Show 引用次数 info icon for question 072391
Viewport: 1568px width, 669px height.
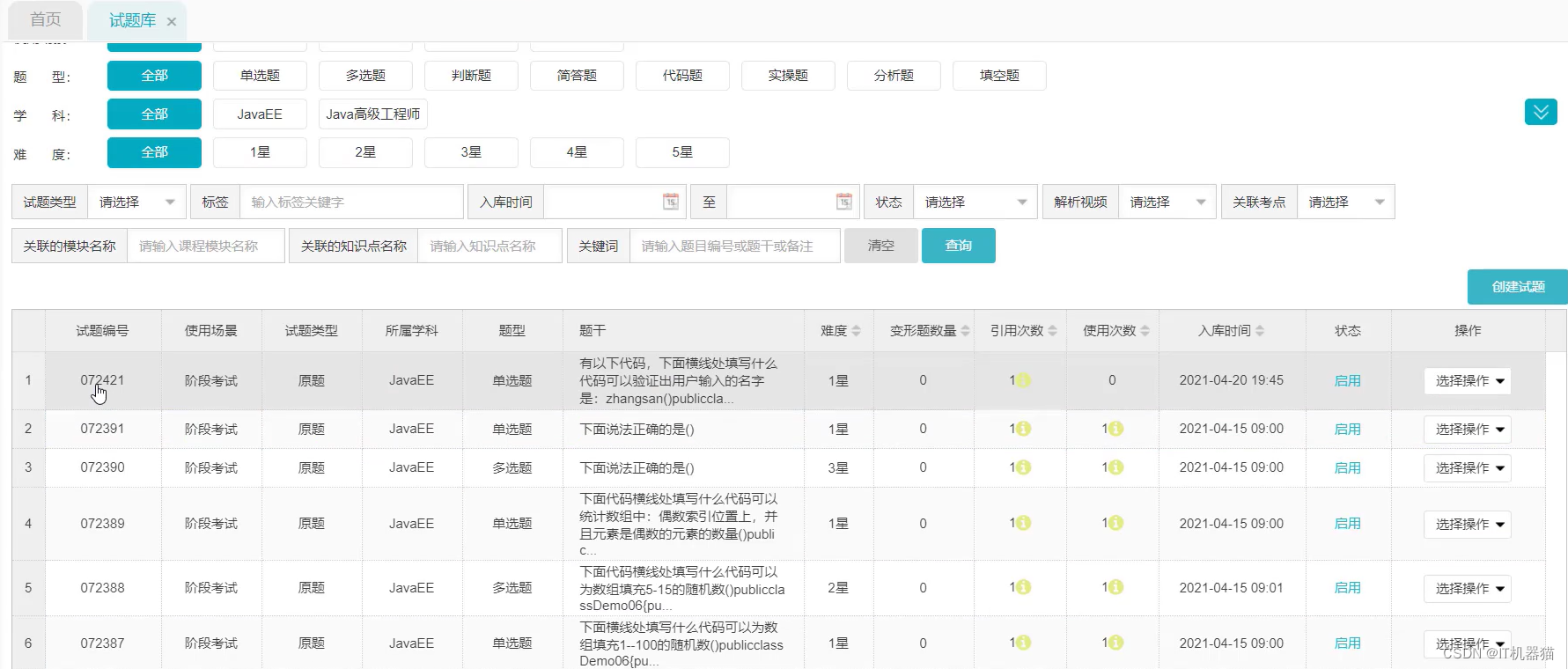[x=1024, y=429]
